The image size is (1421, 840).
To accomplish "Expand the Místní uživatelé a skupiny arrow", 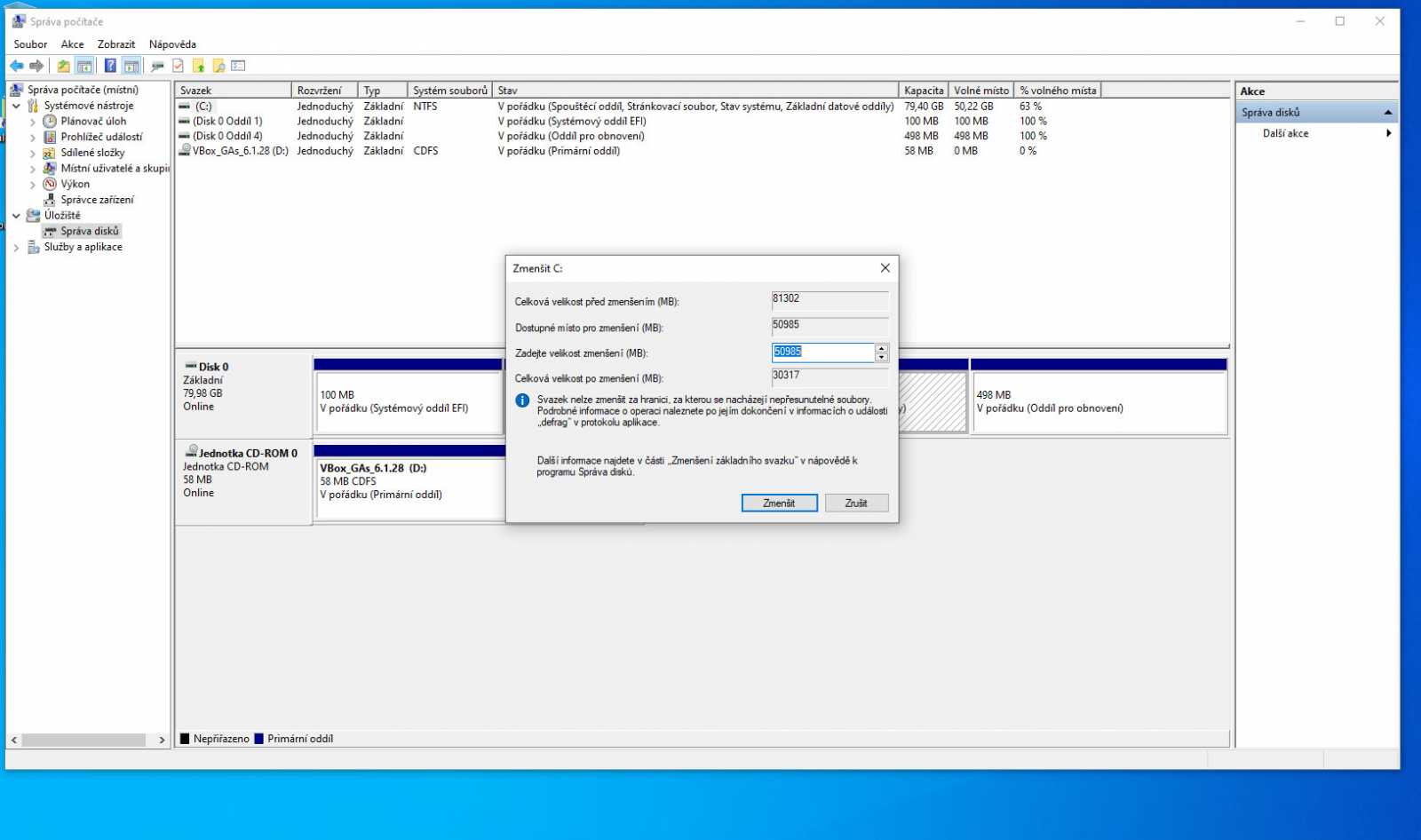I will [x=33, y=169].
